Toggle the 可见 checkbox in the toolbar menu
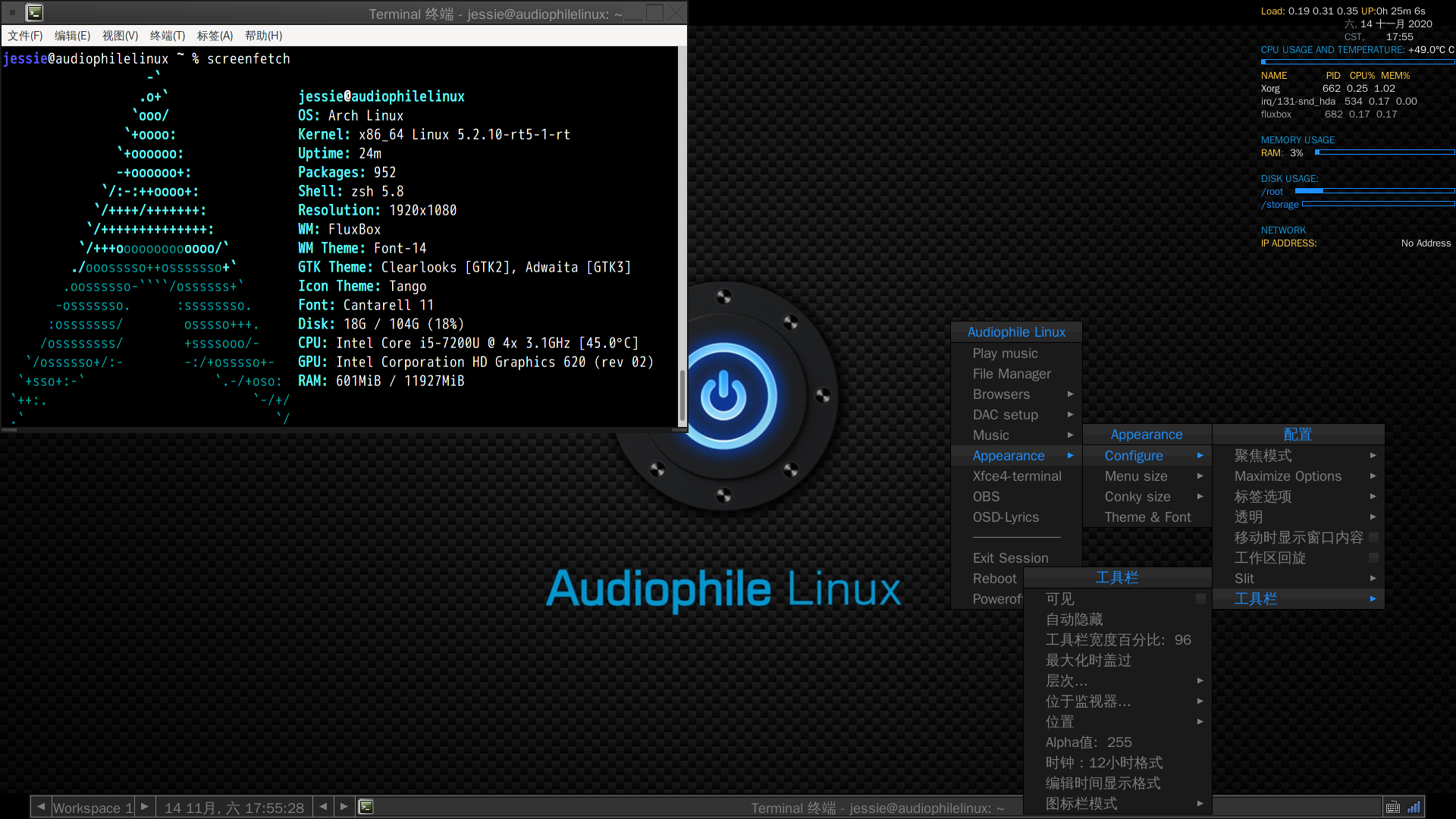1456x819 pixels. 1200,599
